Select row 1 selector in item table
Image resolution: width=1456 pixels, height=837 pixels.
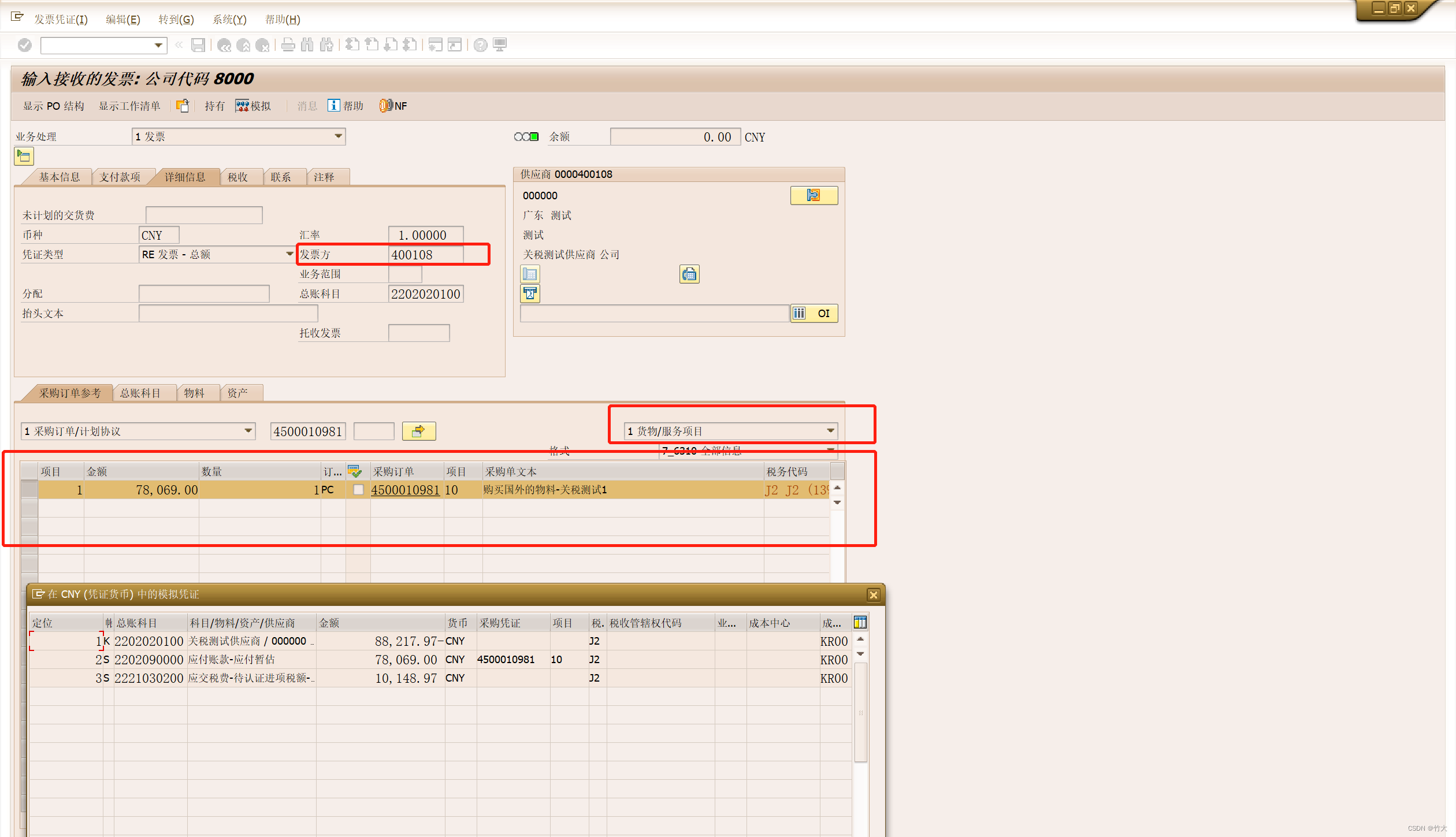pyautogui.click(x=29, y=490)
